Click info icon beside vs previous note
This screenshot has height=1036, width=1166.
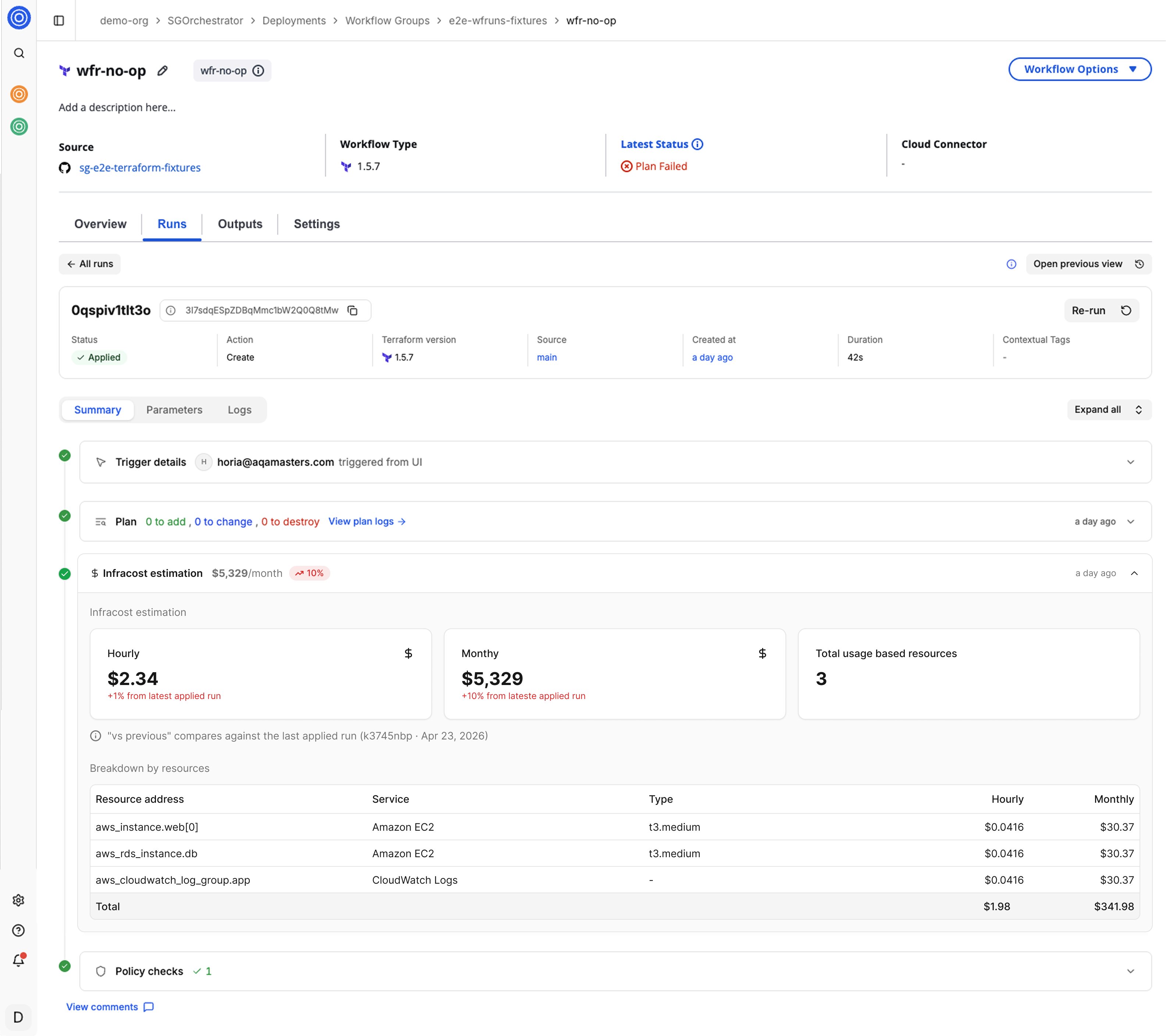96,736
